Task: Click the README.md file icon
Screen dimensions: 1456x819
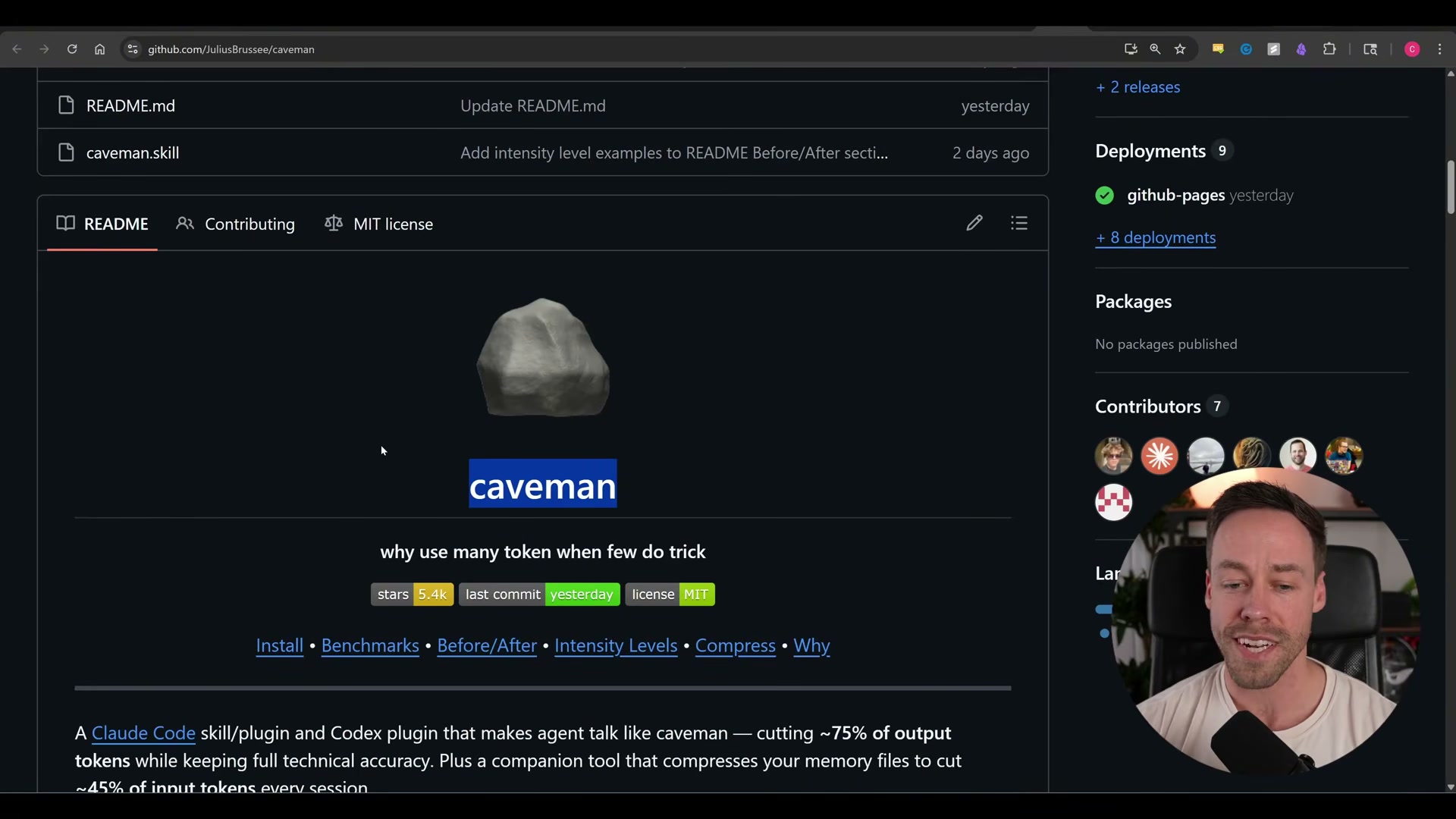Action: [67, 105]
